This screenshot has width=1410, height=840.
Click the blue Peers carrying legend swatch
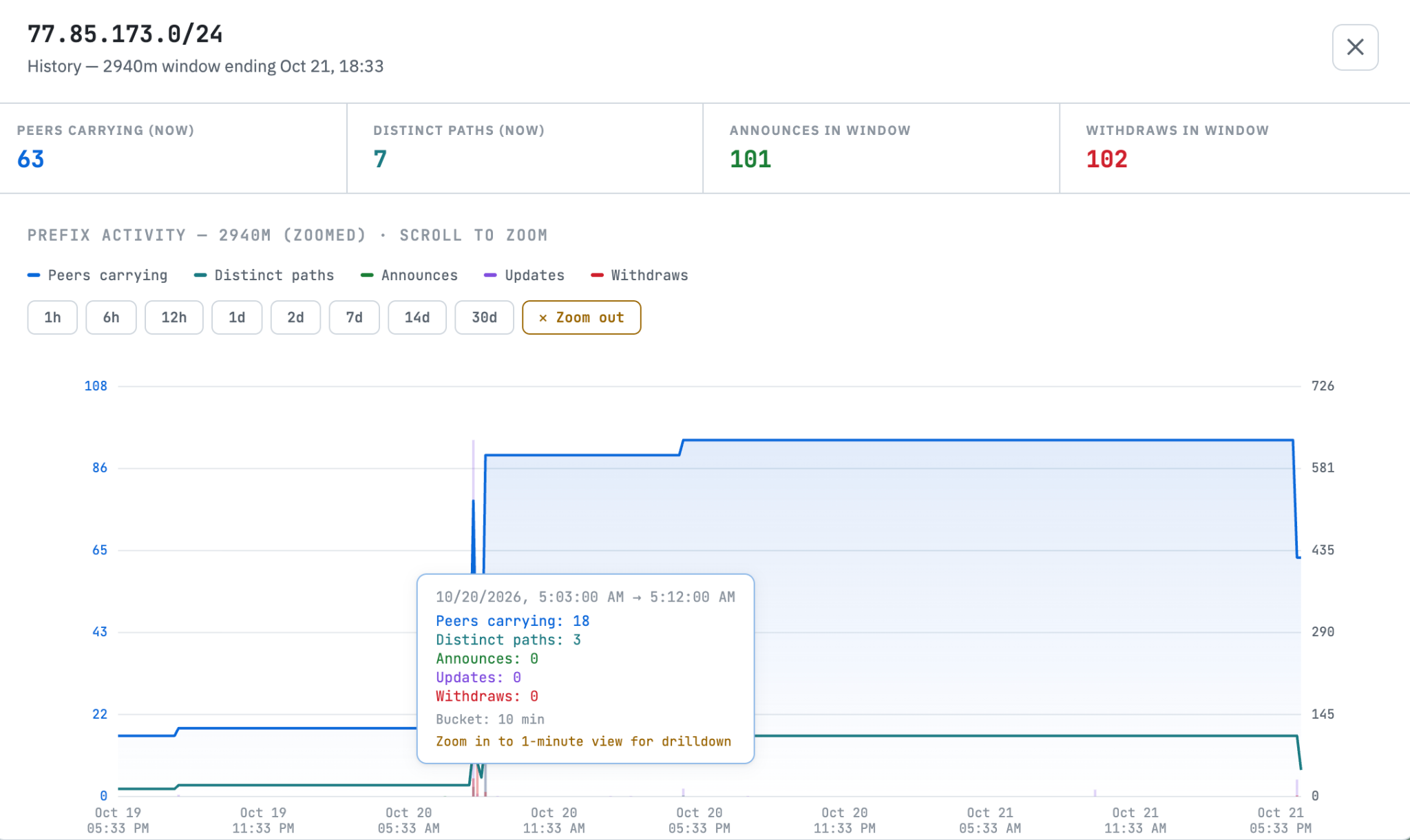tap(34, 275)
